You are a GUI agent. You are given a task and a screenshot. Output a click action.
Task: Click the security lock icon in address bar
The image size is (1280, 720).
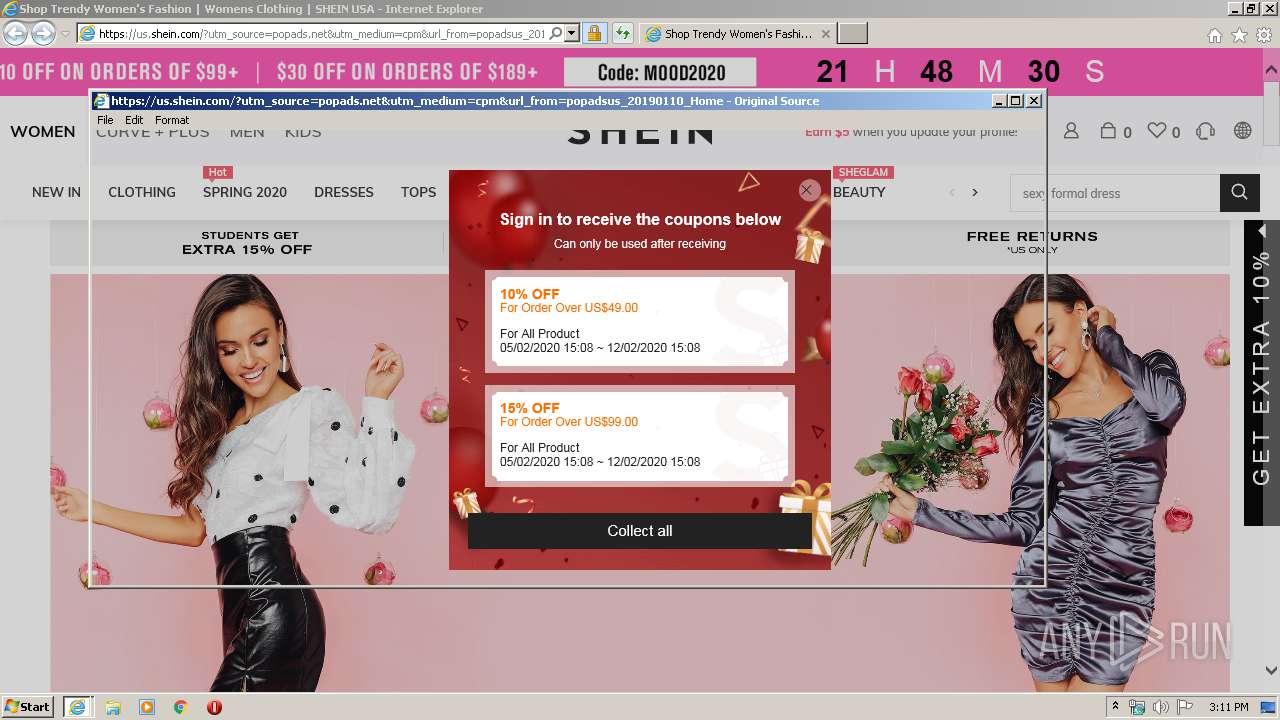(594, 33)
